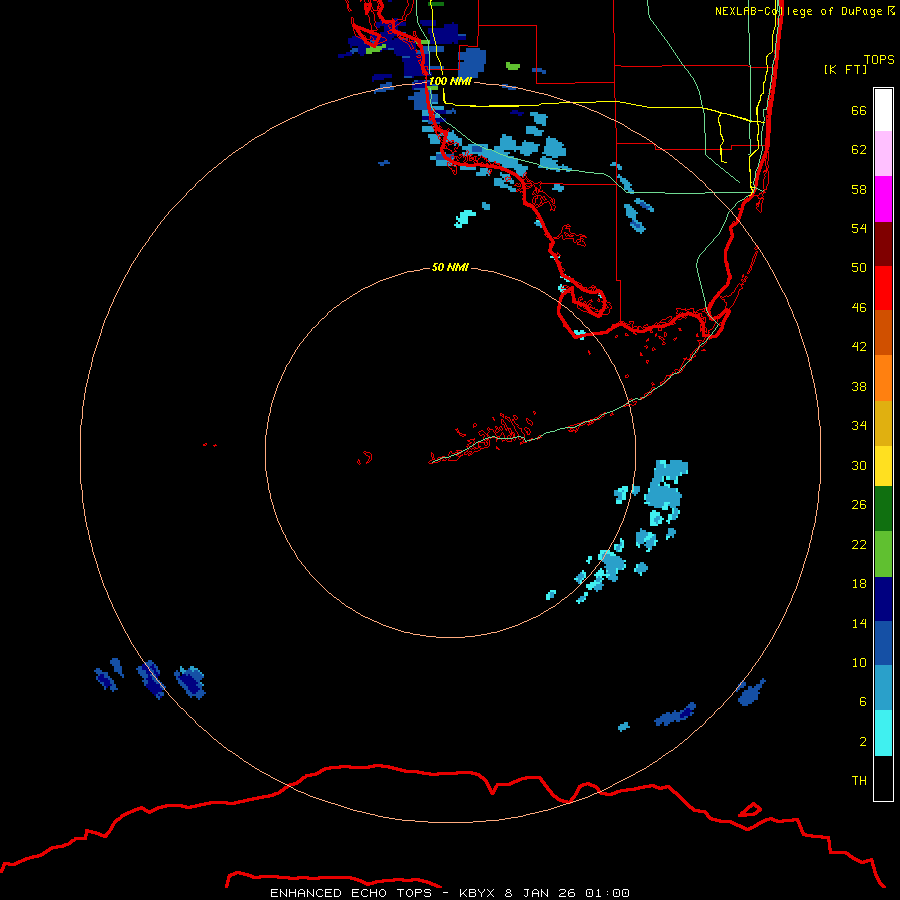Click the "[K FT]" units label
Image resolution: width=900 pixels, height=900 pixels.
845,69
